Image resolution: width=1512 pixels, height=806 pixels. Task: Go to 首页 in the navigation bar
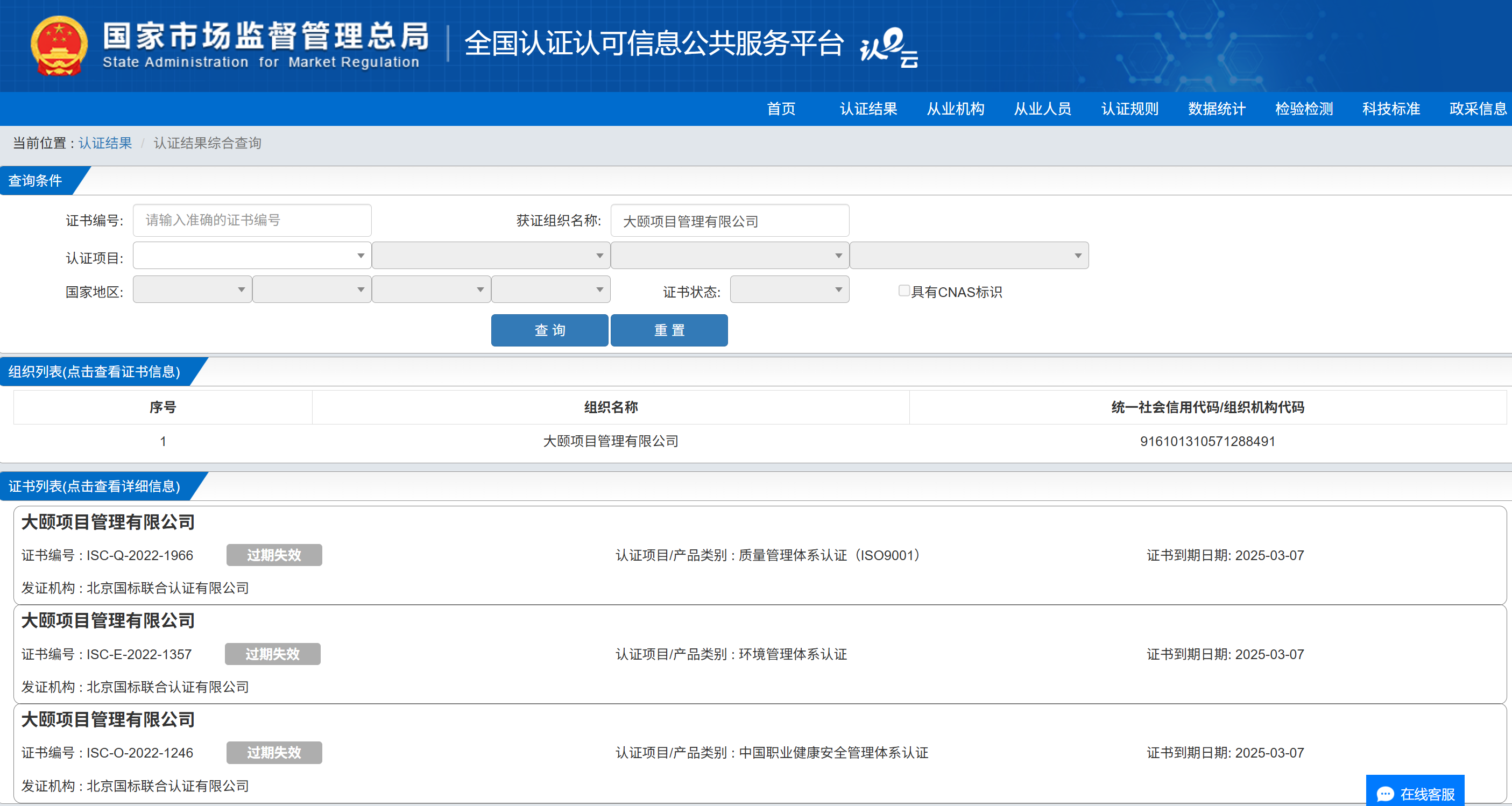pyautogui.click(x=781, y=109)
